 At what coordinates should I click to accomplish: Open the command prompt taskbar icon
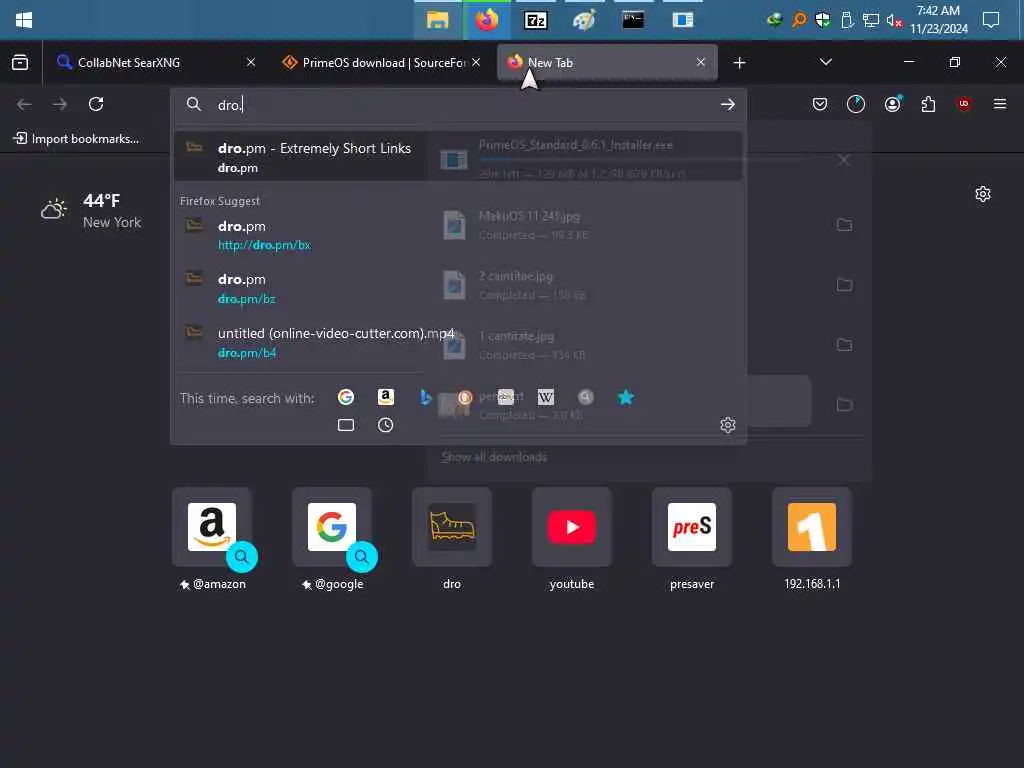(633, 20)
